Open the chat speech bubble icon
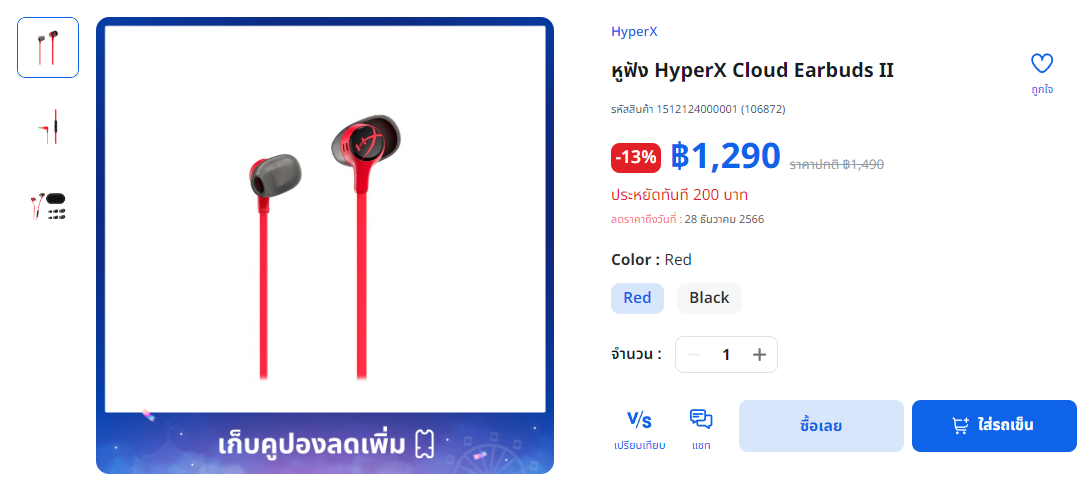This screenshot has height=490, width=1083. [x=701, y=419]
